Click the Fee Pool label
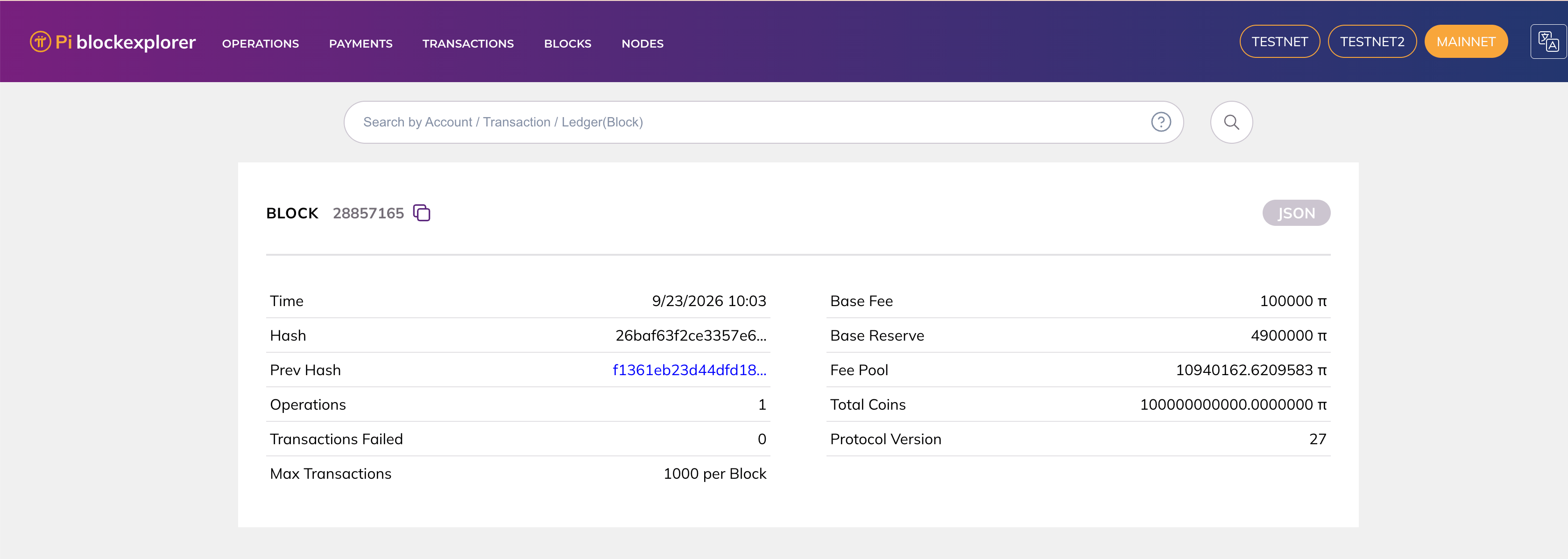1568x559 pixels. (859, 370)
